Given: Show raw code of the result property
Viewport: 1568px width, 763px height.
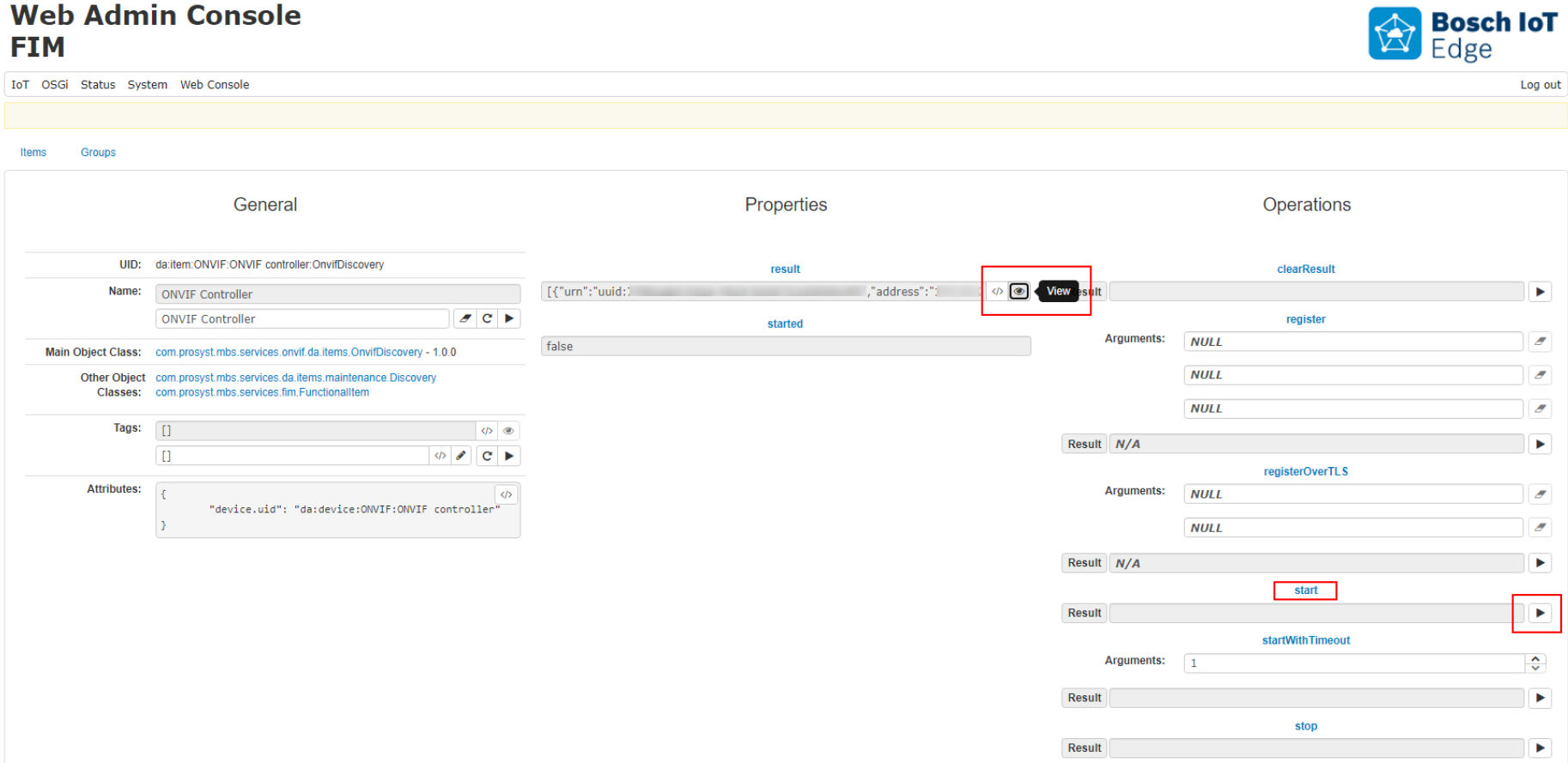Looking at the screenshot, I should 997,292.
